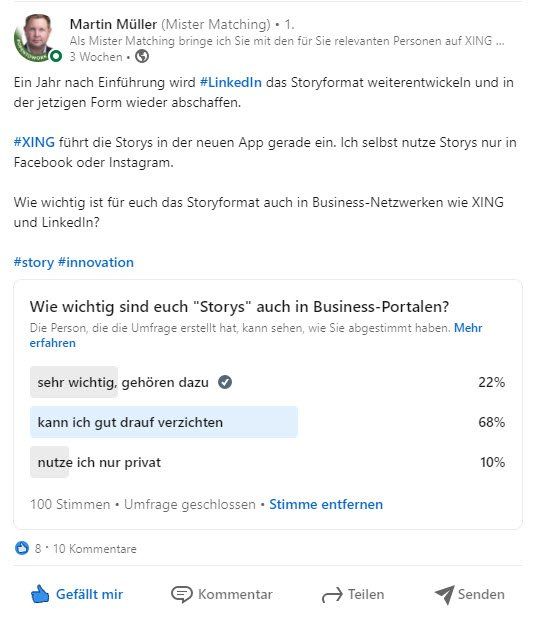Viewport: 538px width, 620px height.
Task: Click Martin Müller's profile photo
Action: pyautogui.click(x=38, y=38)
